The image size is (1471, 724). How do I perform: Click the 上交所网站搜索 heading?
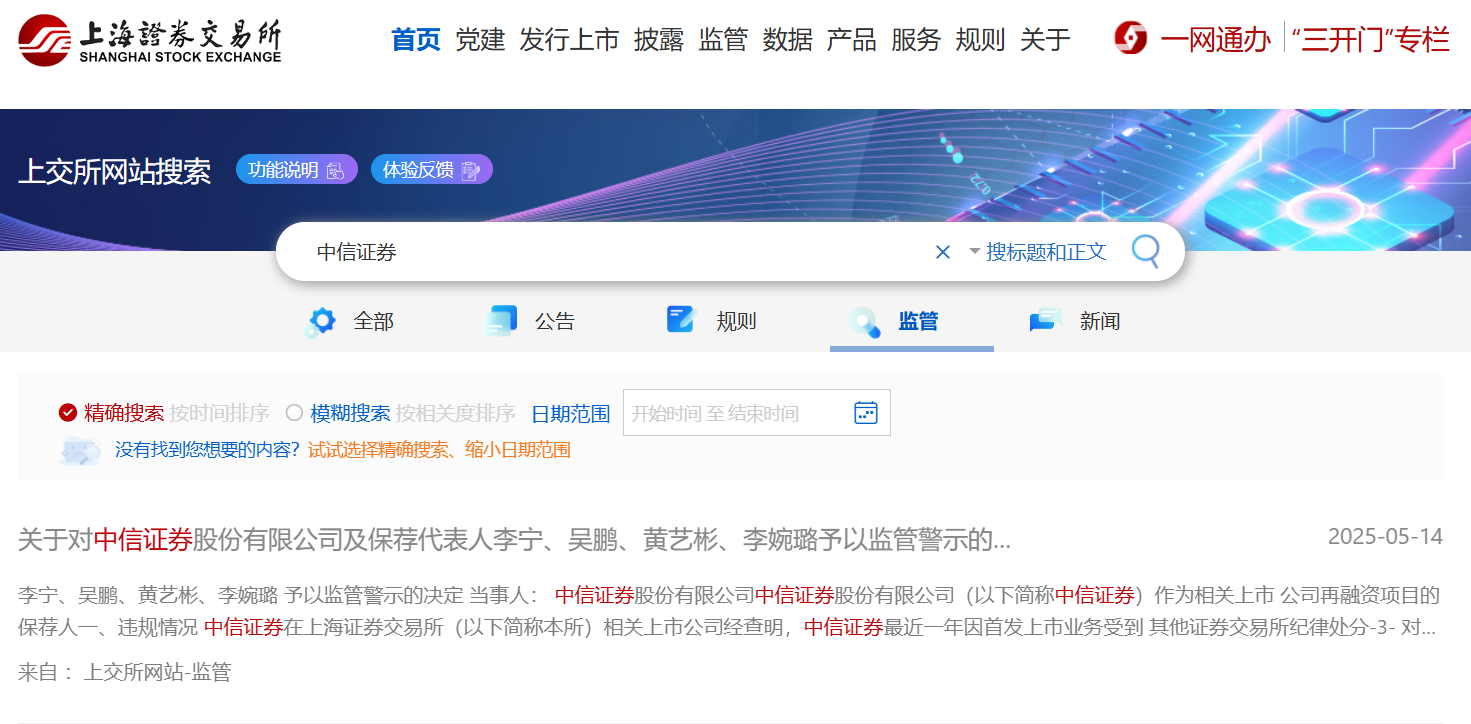pos(114,171)
